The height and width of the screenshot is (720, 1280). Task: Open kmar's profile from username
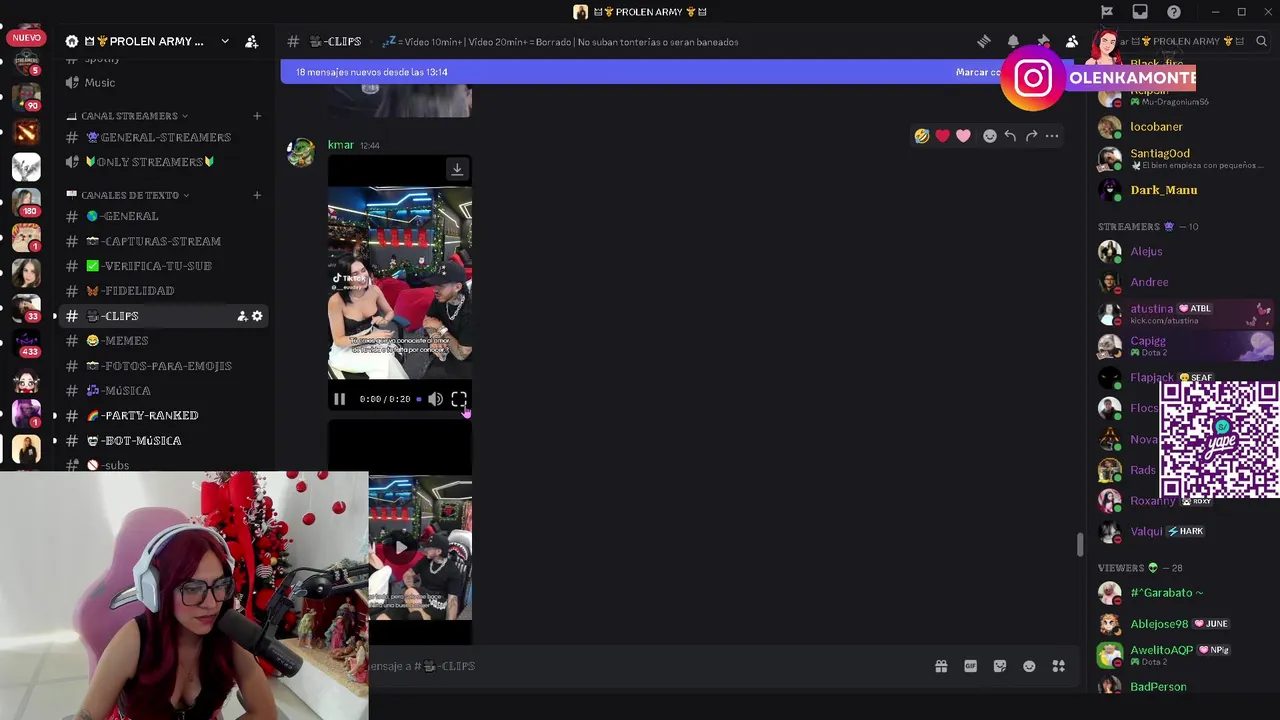[341, 145]
